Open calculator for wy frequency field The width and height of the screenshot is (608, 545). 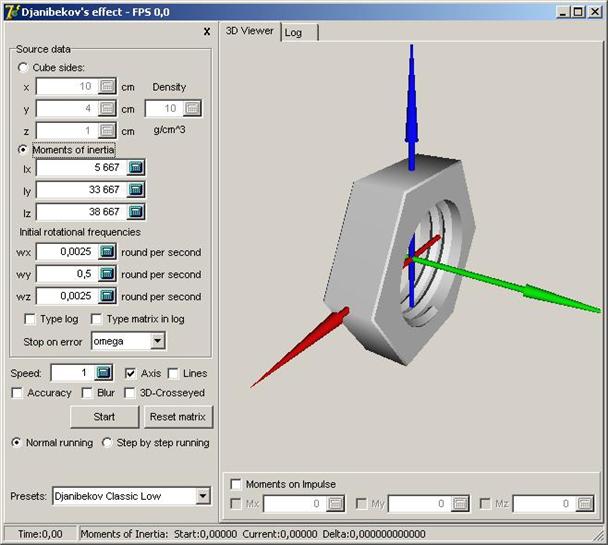(108, 274)
